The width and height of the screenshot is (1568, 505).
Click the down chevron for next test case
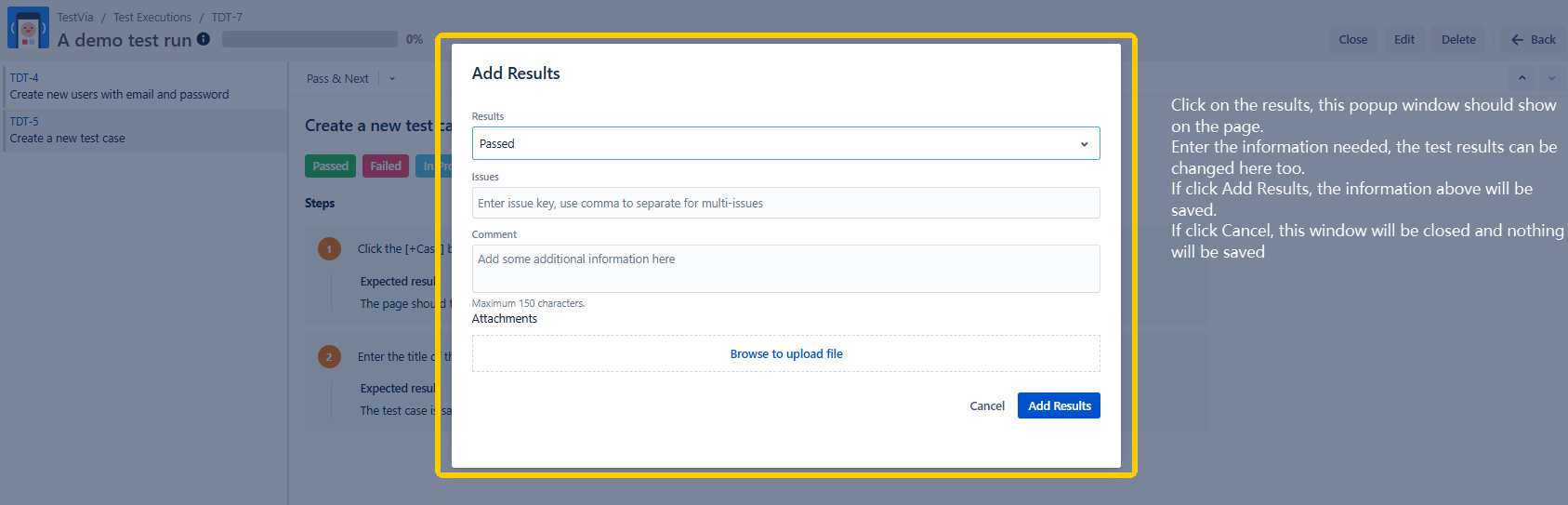(1551, 78)
